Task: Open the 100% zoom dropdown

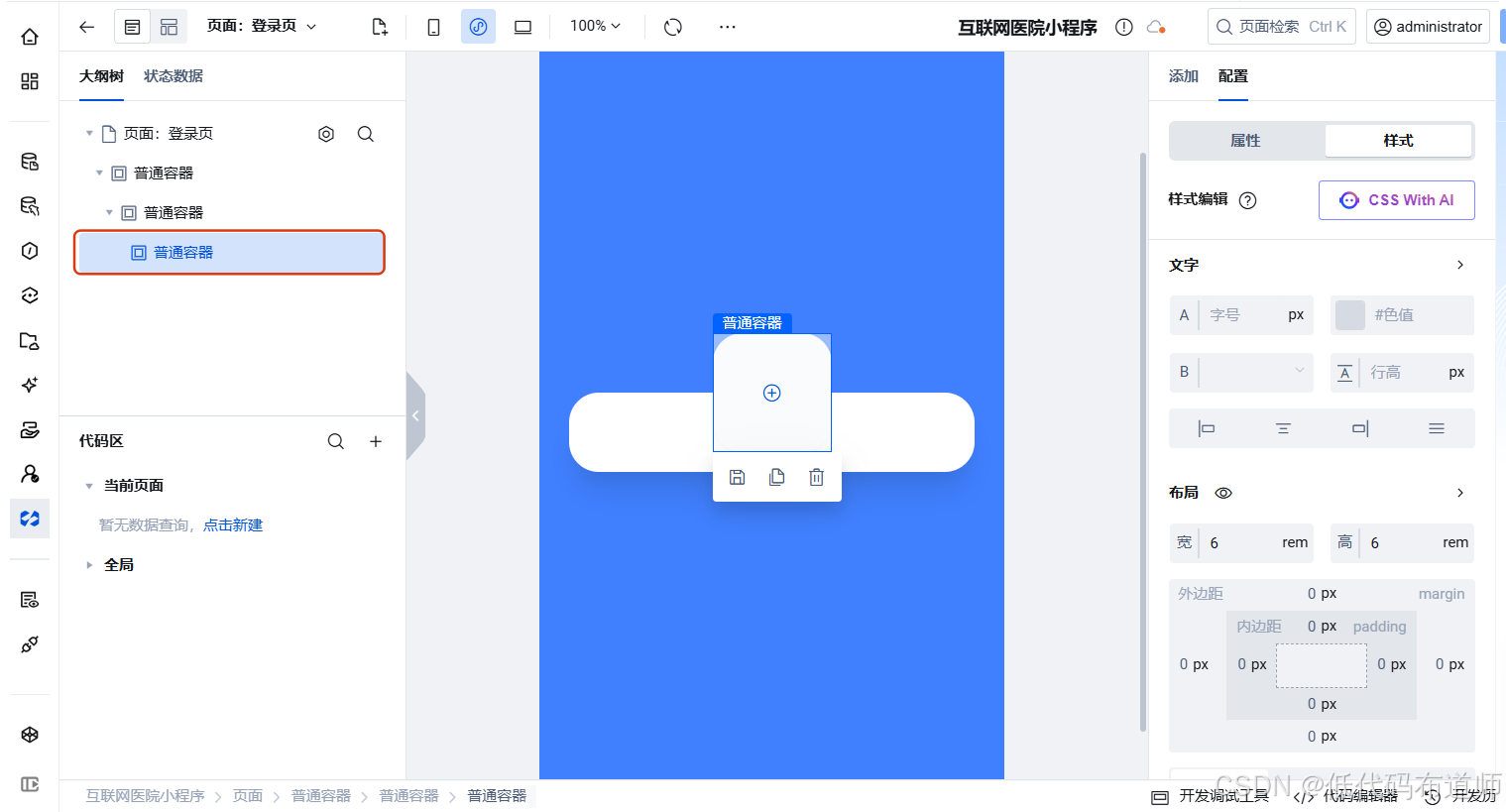Action: pos(594,26)
